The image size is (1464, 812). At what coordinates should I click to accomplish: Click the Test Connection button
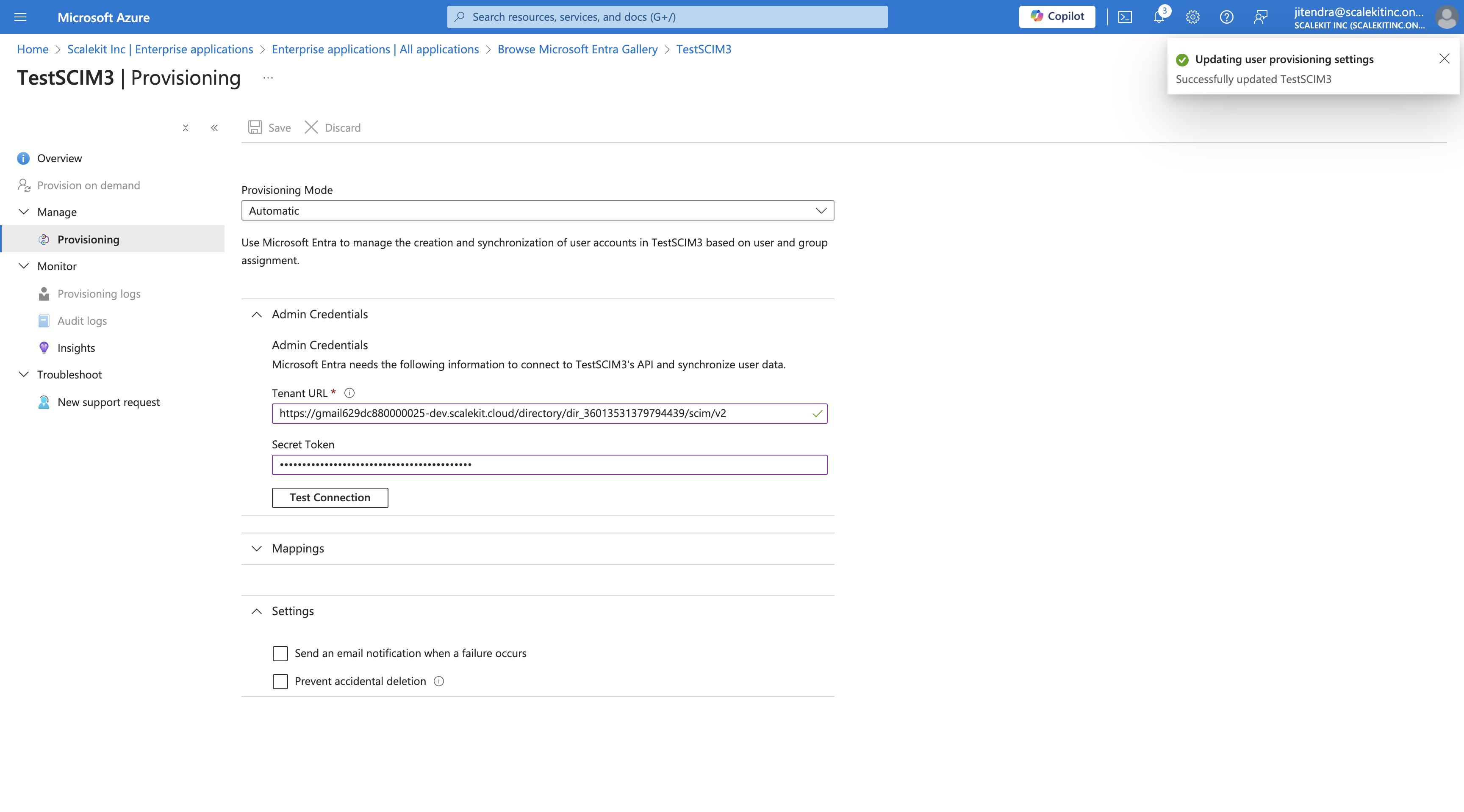(x=330, y=497)
